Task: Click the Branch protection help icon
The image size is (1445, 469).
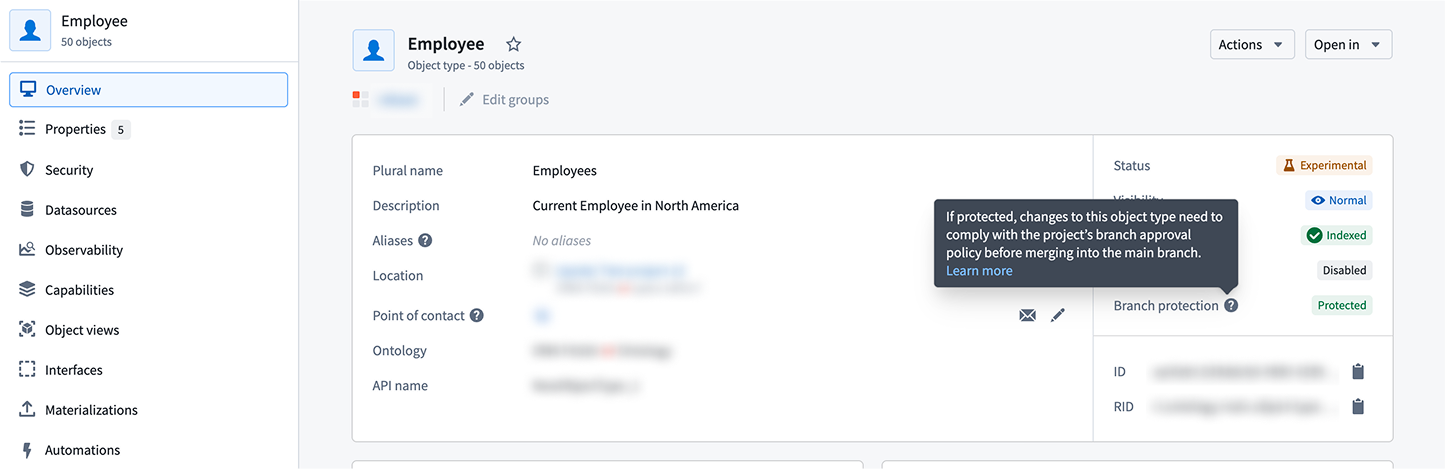Action: (1231, 305)
